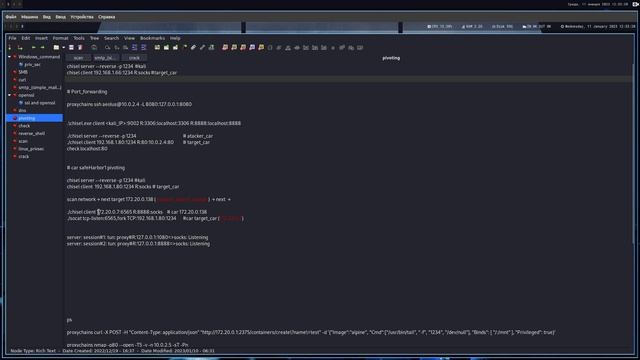Toggle Bold formatting in toolbar
The height and width of the screenshot is (360, 640).
pos(269,47)
